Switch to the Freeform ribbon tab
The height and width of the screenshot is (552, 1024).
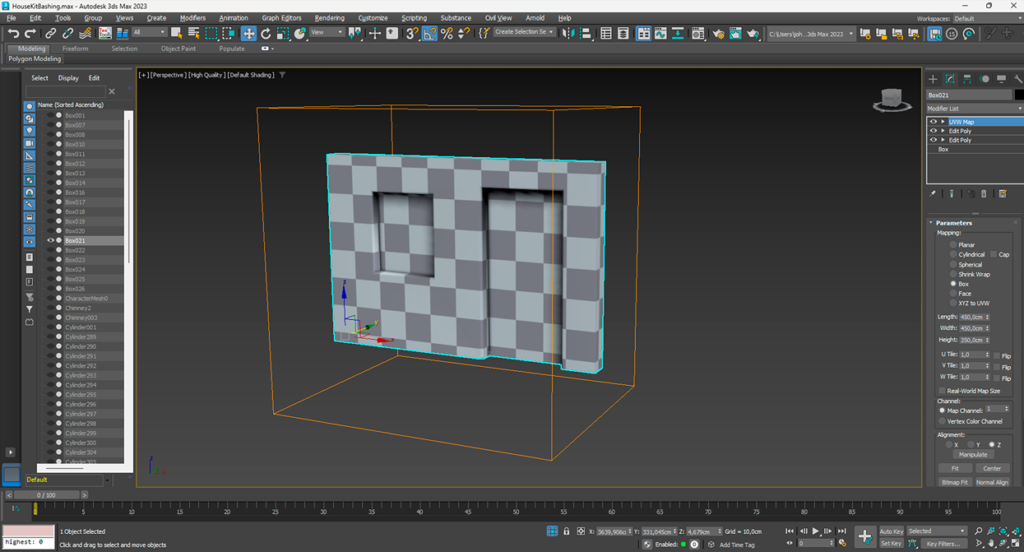pyautogui.click(x=75, y=48)
